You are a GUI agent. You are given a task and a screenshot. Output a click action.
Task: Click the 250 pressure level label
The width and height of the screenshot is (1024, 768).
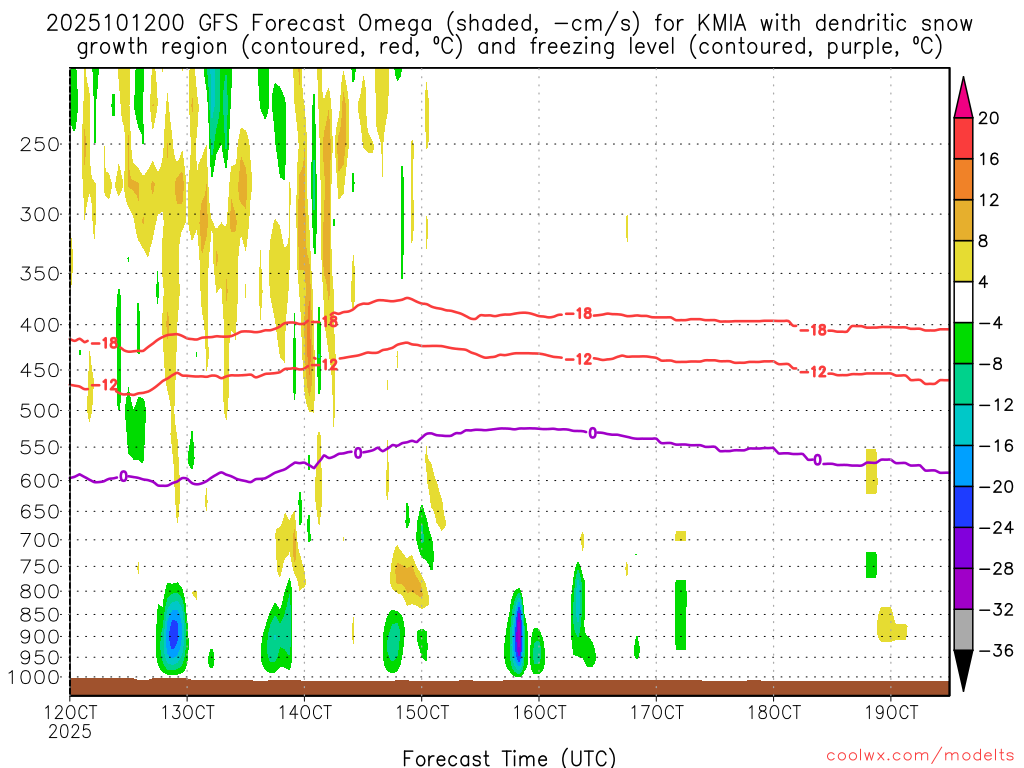pyautogui.click(x=33, y=144)
